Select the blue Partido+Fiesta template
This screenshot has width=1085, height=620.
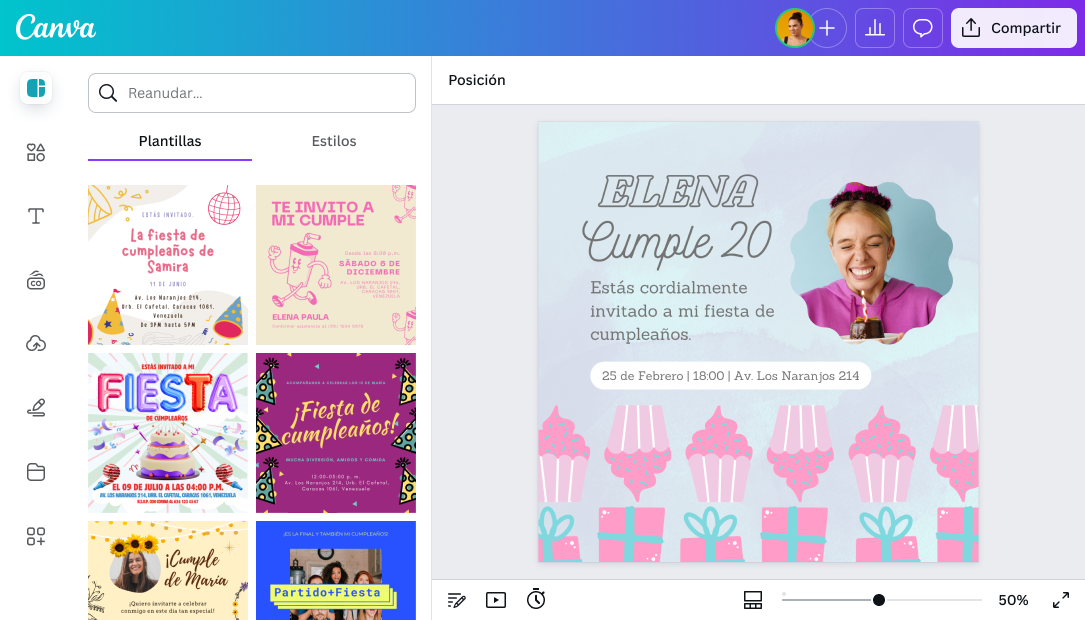(336, 571)
